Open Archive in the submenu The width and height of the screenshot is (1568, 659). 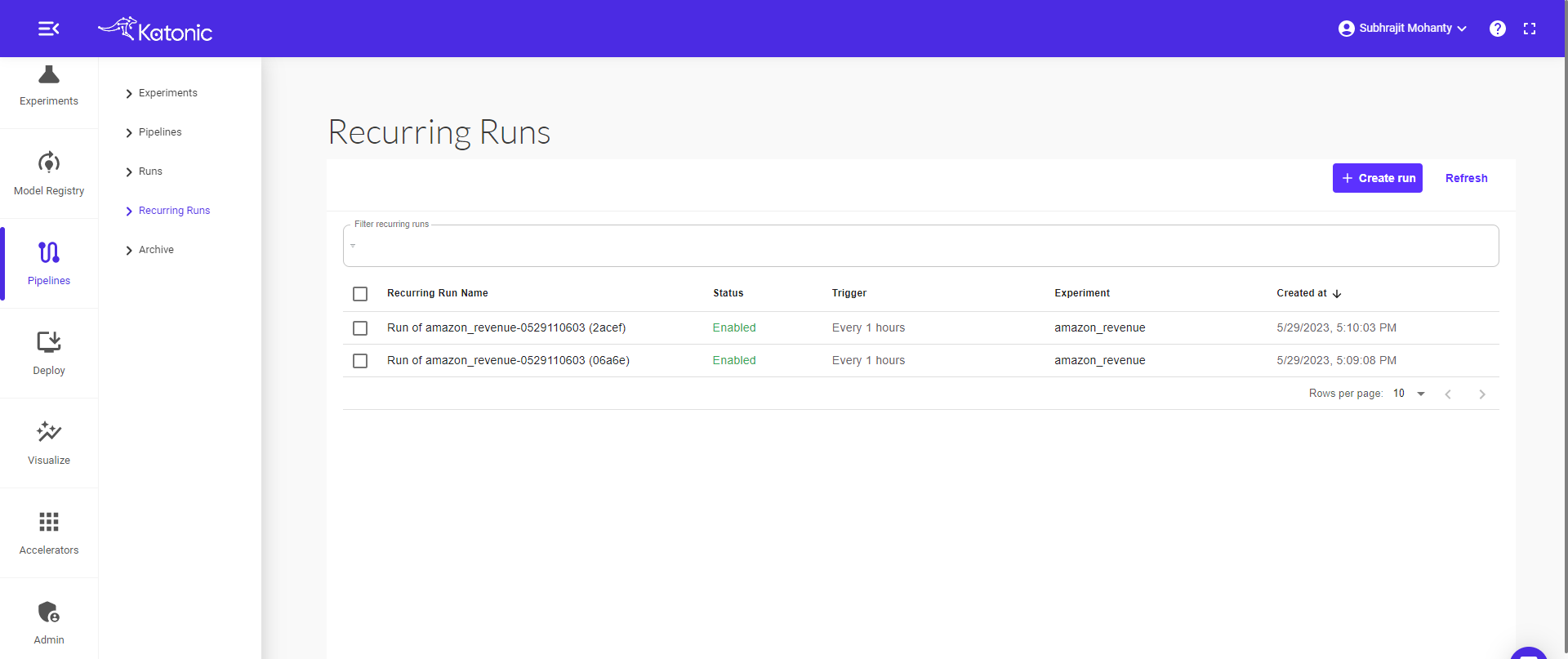click(156, 250)
